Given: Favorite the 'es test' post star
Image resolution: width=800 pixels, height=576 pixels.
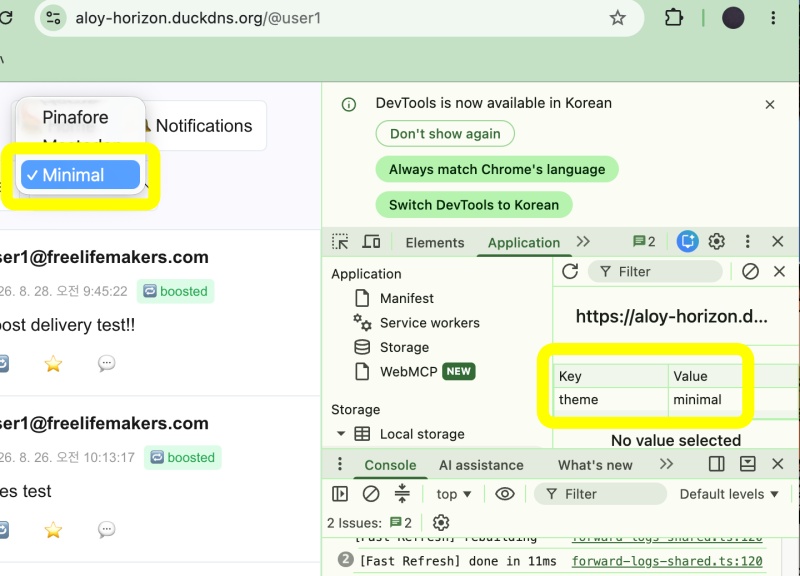Looking at the screenshot, I should pos(53,530).
